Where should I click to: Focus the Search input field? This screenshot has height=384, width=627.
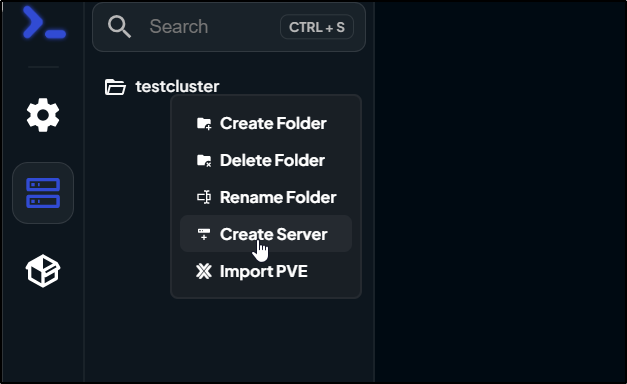tap(229, 27)
